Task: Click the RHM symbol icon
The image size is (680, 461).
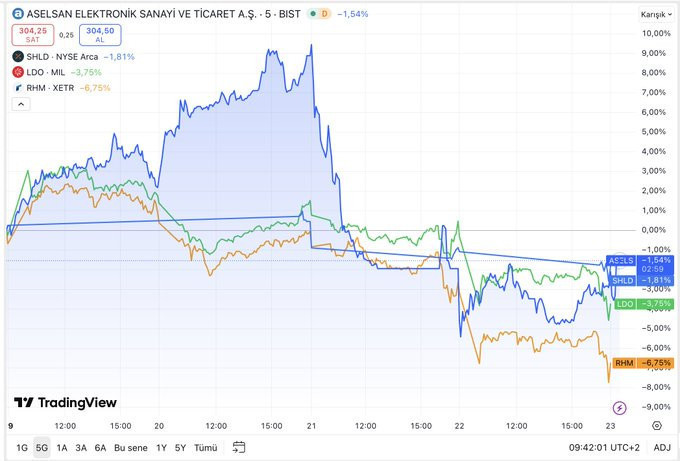Action: click(x=18, y=88)
